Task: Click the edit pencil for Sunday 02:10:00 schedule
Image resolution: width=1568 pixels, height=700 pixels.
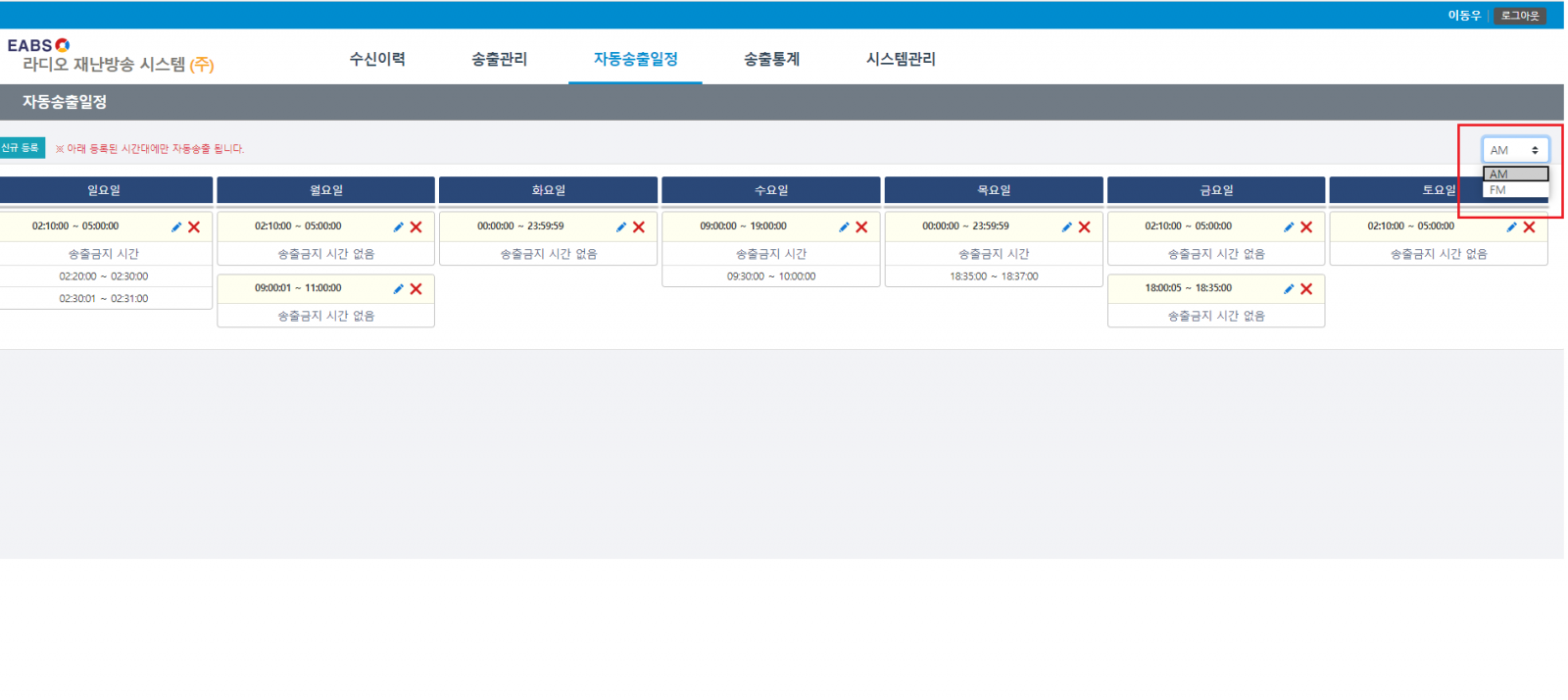Action: point(176,226)
